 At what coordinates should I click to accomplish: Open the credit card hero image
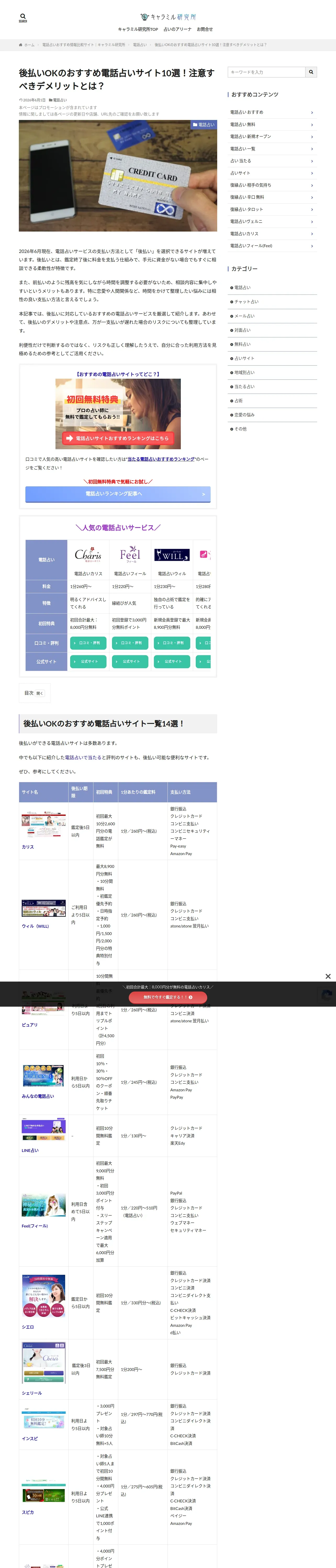point(118,175)
